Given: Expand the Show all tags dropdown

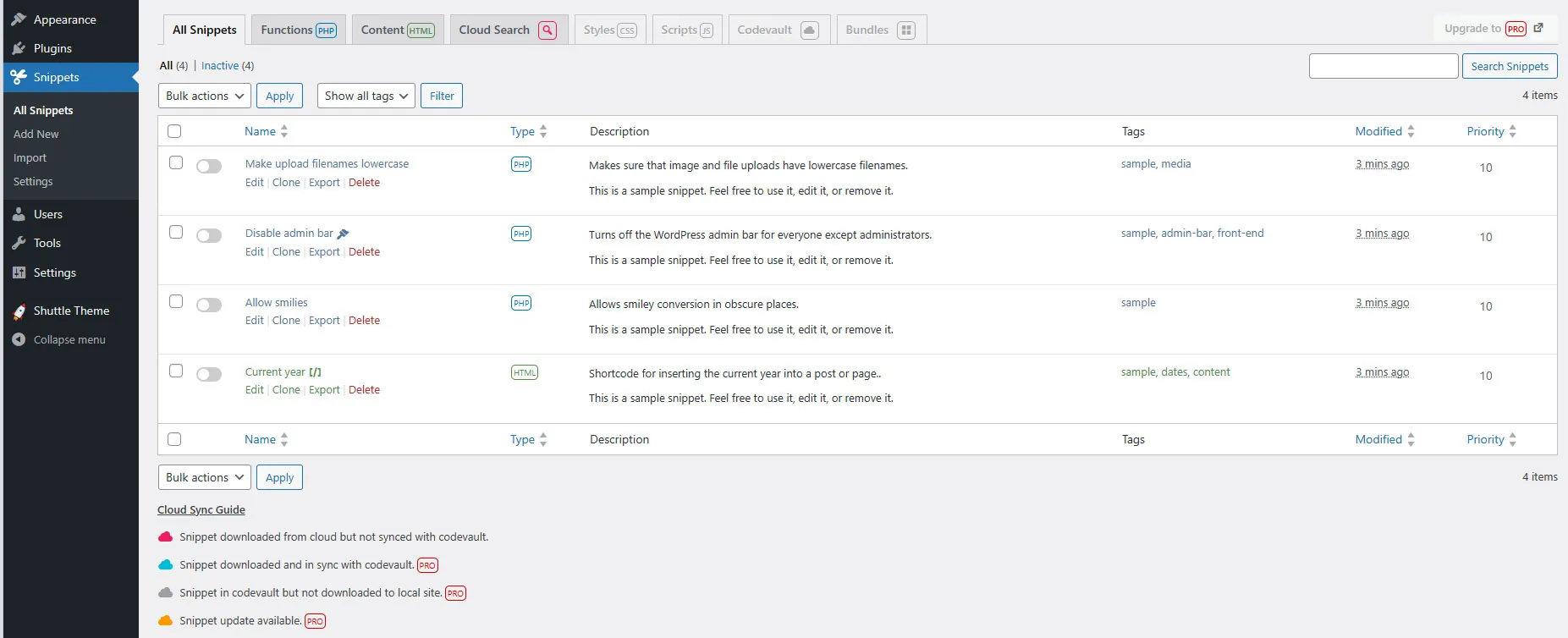Looking at the screenshot, I should 366,96.
